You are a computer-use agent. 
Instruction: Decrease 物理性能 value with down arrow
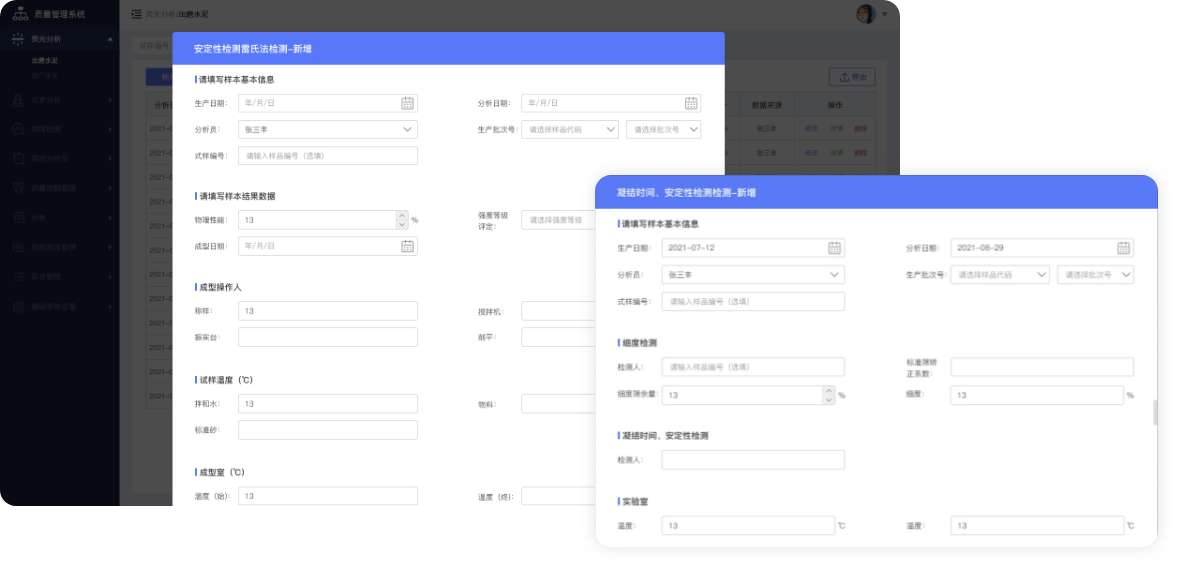pos(402,224)
